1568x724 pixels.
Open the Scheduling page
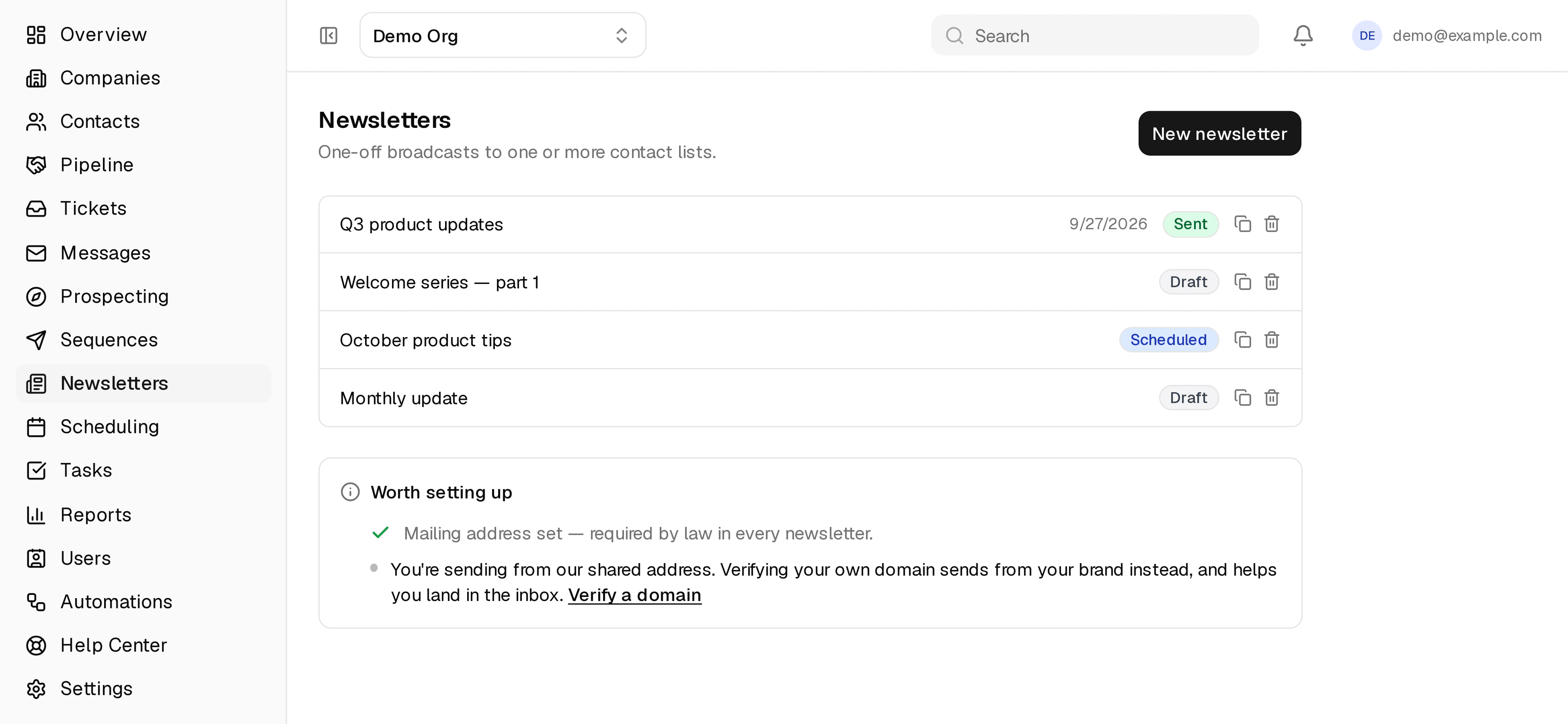pos(143,427)
